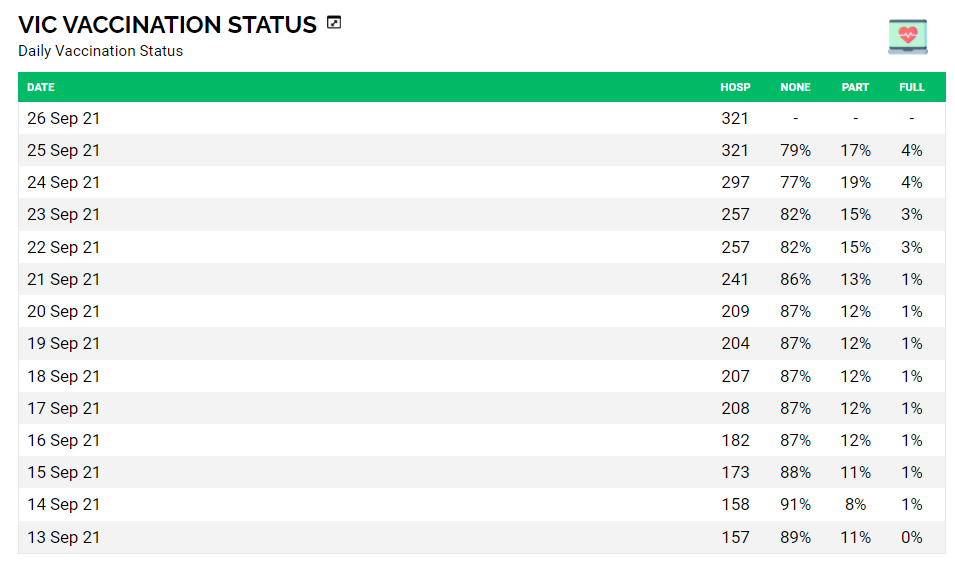Click the heart monitor laptop icon
The image size is (955, 563).
[x=907, y=36]
